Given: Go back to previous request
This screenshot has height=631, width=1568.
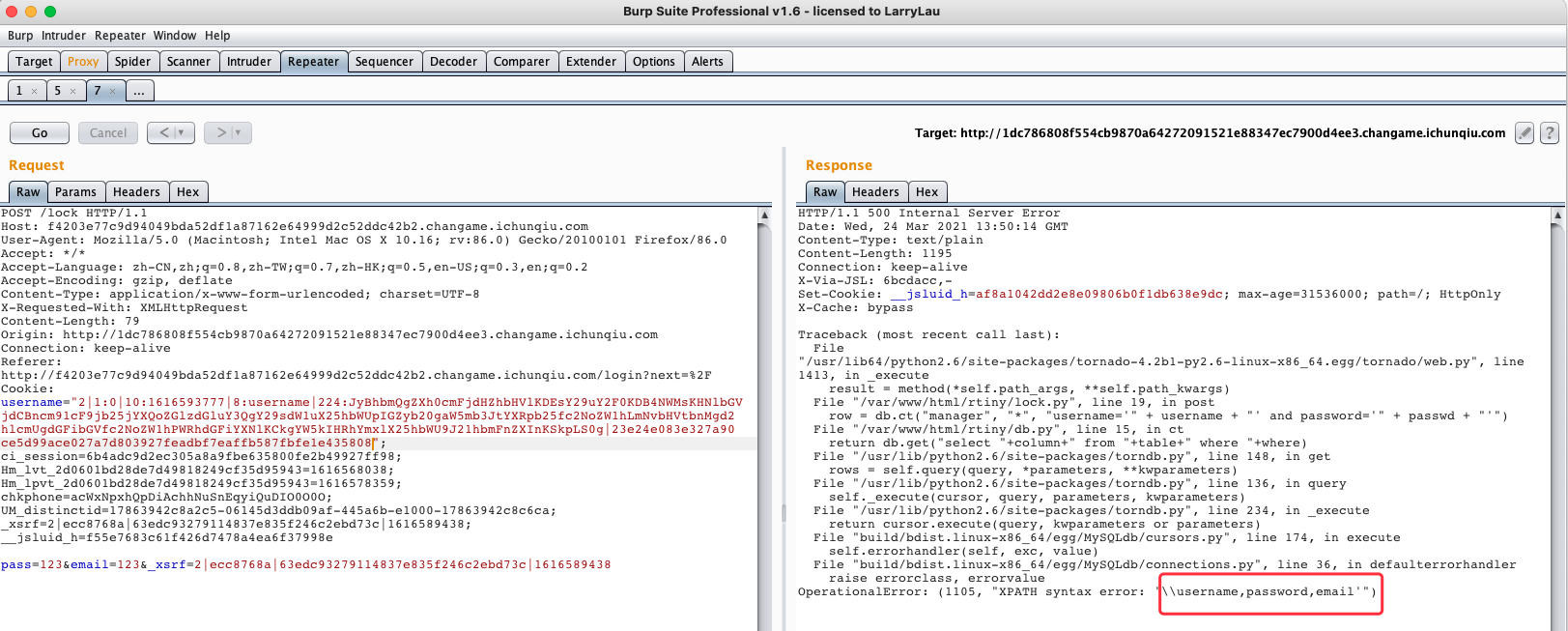Looking at the screenshot, I should 163,132.
